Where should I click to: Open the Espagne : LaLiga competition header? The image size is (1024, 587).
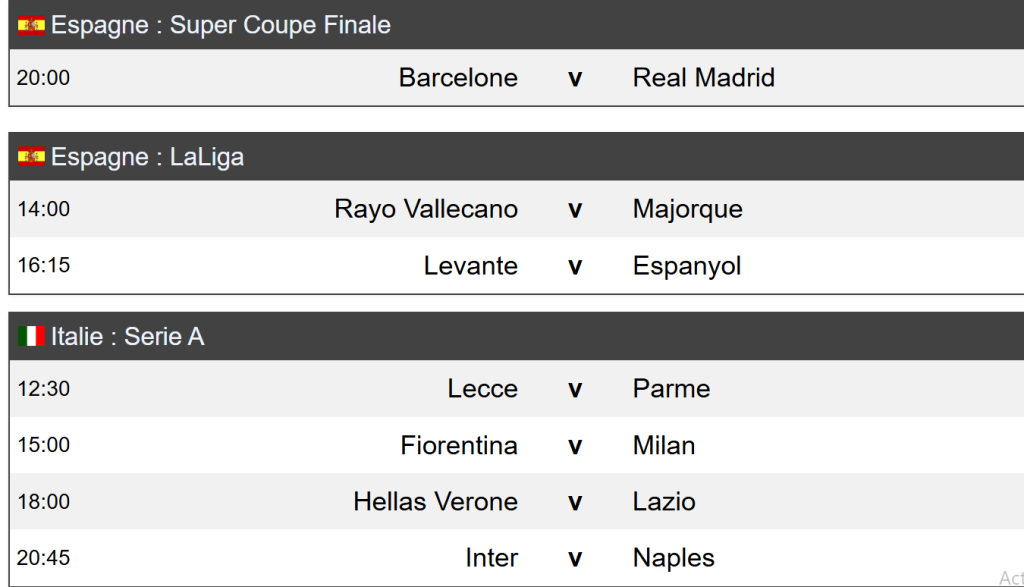pyautogui.click(x=147, y=157)
